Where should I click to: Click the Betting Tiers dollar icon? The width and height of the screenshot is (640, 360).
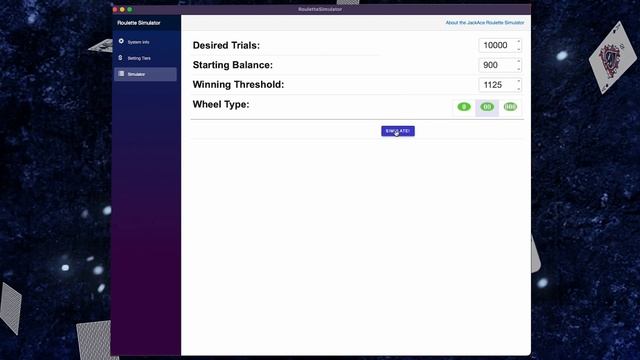(x=120, y=58)
